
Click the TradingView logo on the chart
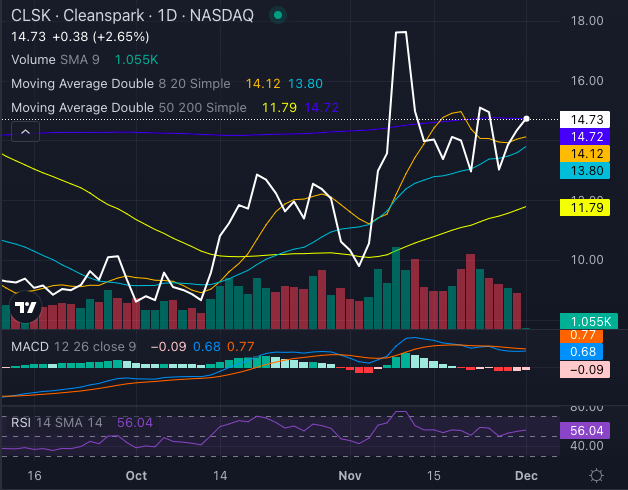(27, 308)
